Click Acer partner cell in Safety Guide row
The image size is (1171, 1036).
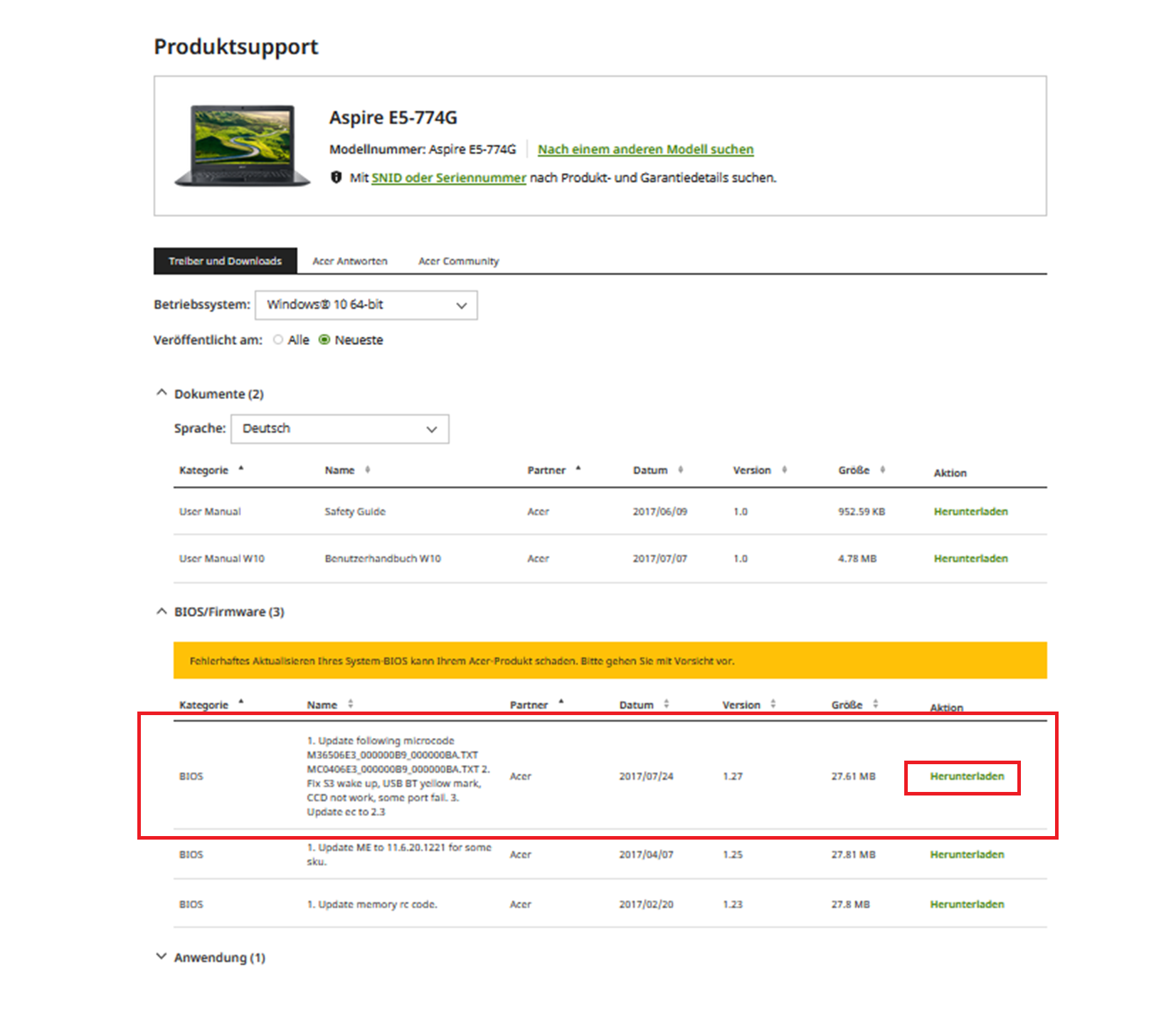point(539,512)
